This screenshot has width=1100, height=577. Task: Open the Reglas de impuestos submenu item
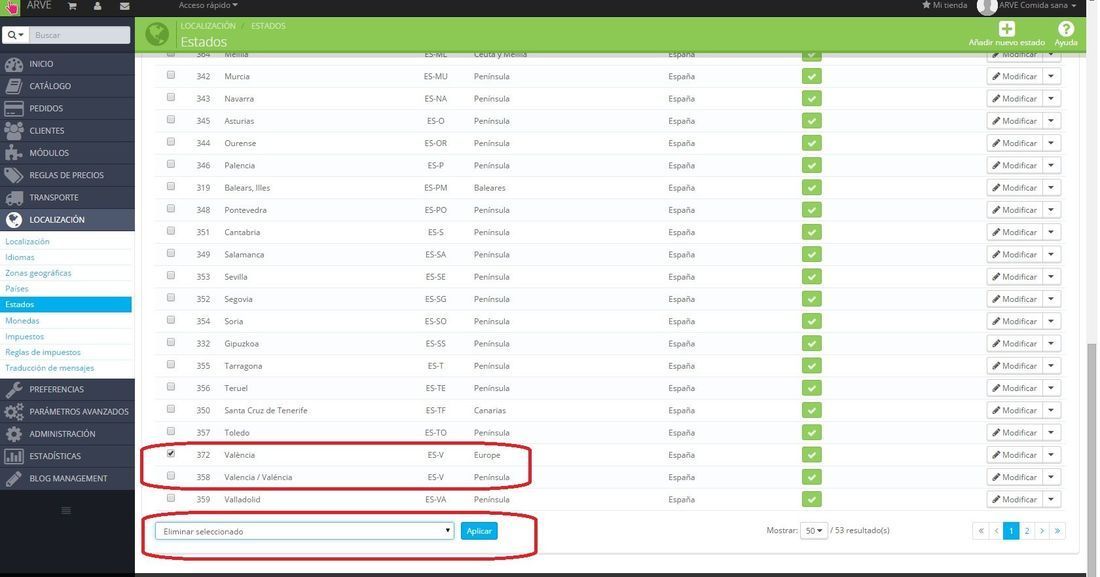click(x=43, y=352)
